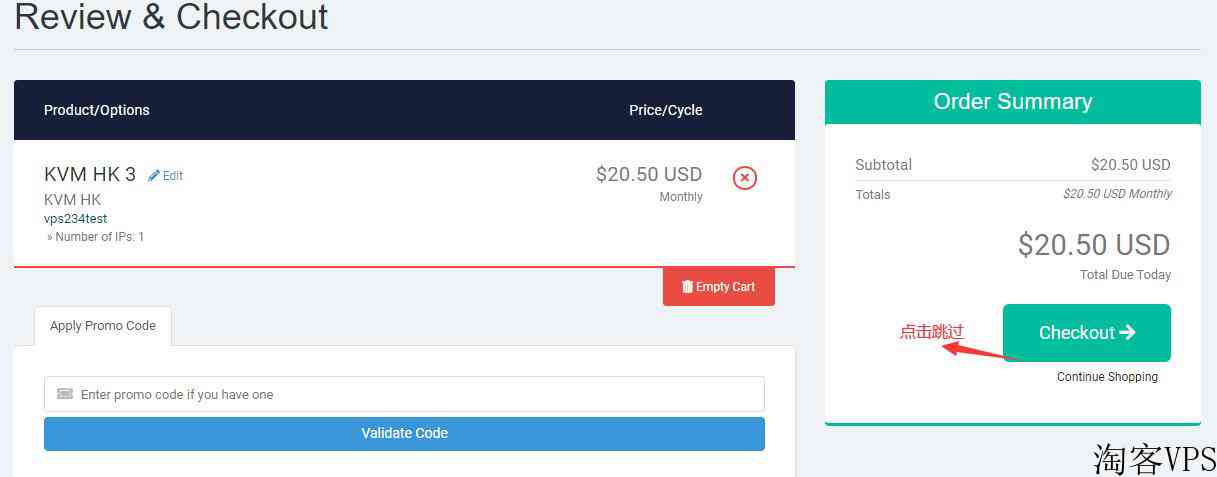Screen dimensions: 1217x477
Task: Open the Edit link for KVM HK 3
Action: point(166,175)
